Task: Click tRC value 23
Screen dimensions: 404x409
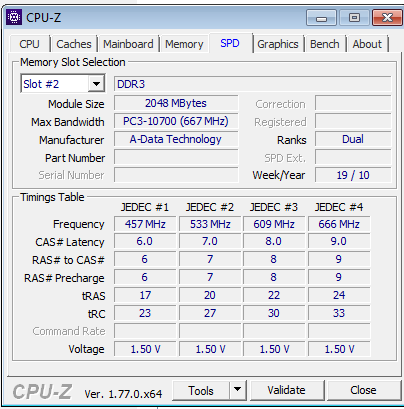Action: click(x=145, y=313)
